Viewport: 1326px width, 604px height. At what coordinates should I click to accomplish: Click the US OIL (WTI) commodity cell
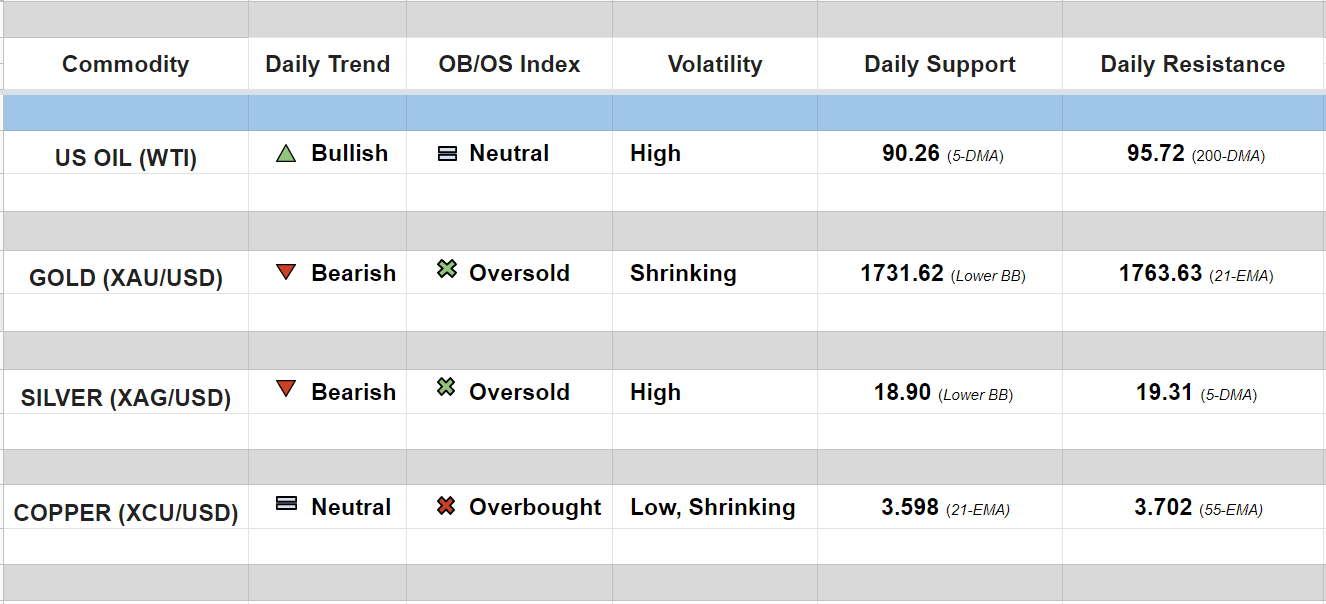click(125, 158)
